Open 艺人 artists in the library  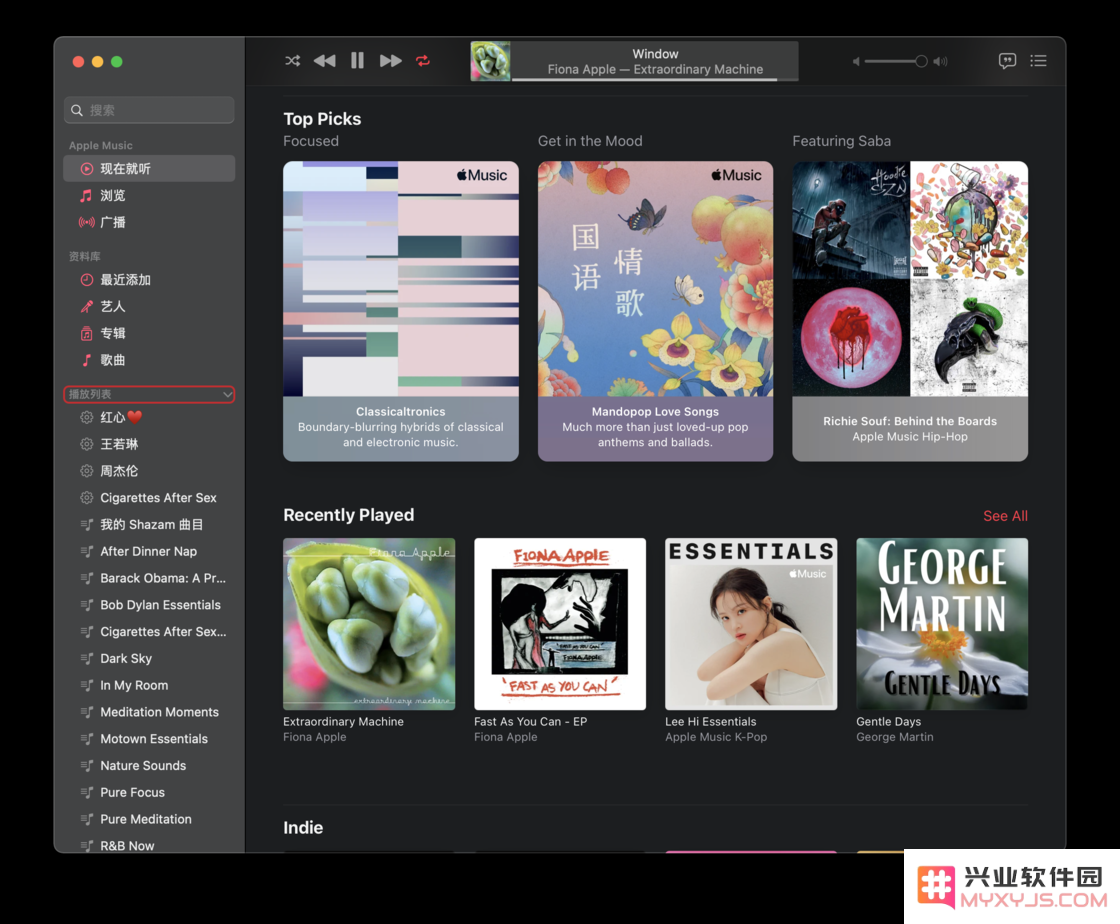[x=149, y=306]
